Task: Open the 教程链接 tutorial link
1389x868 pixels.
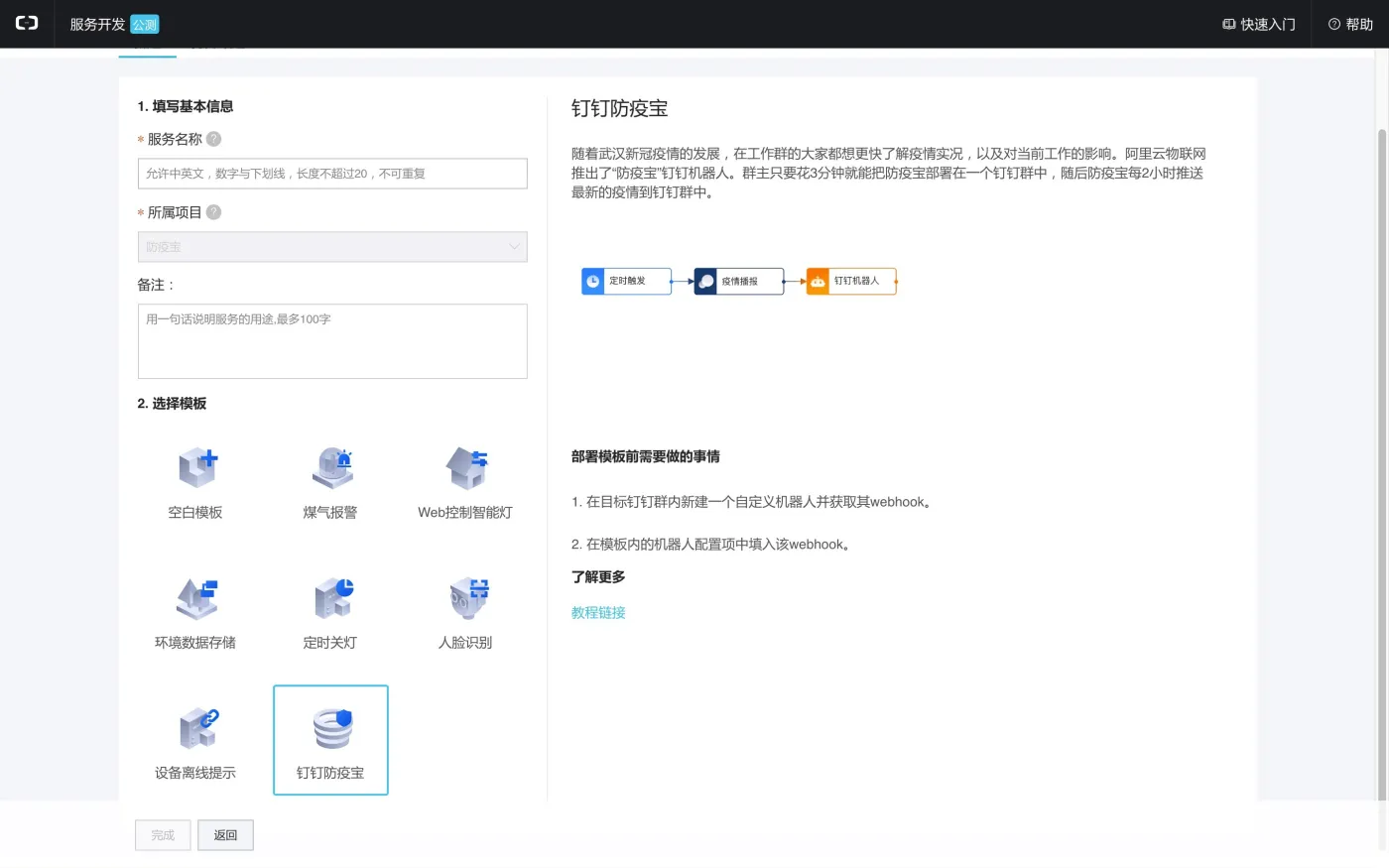Action: [x=598, y=613]
